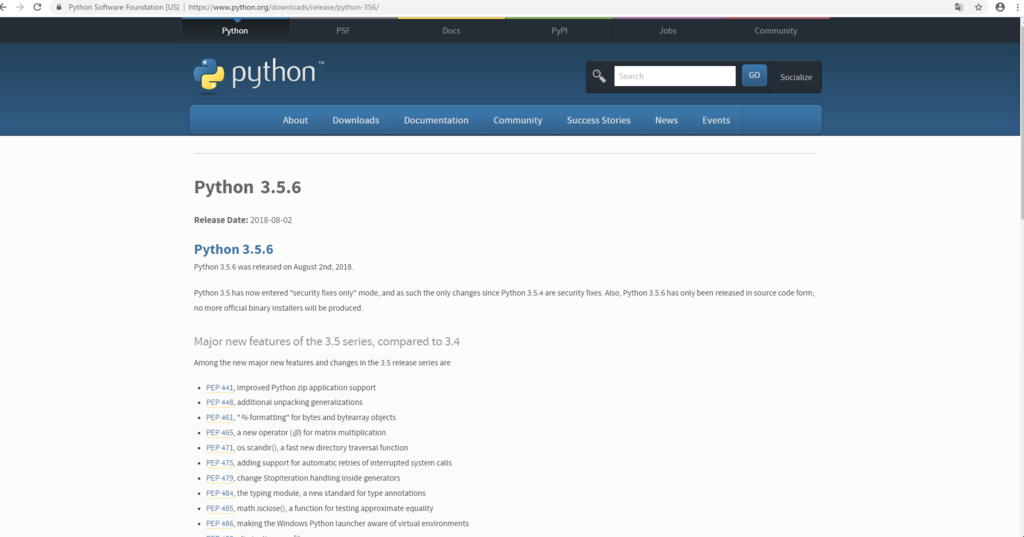
Task: Click the Major new features heading
Action: point(327,341)
